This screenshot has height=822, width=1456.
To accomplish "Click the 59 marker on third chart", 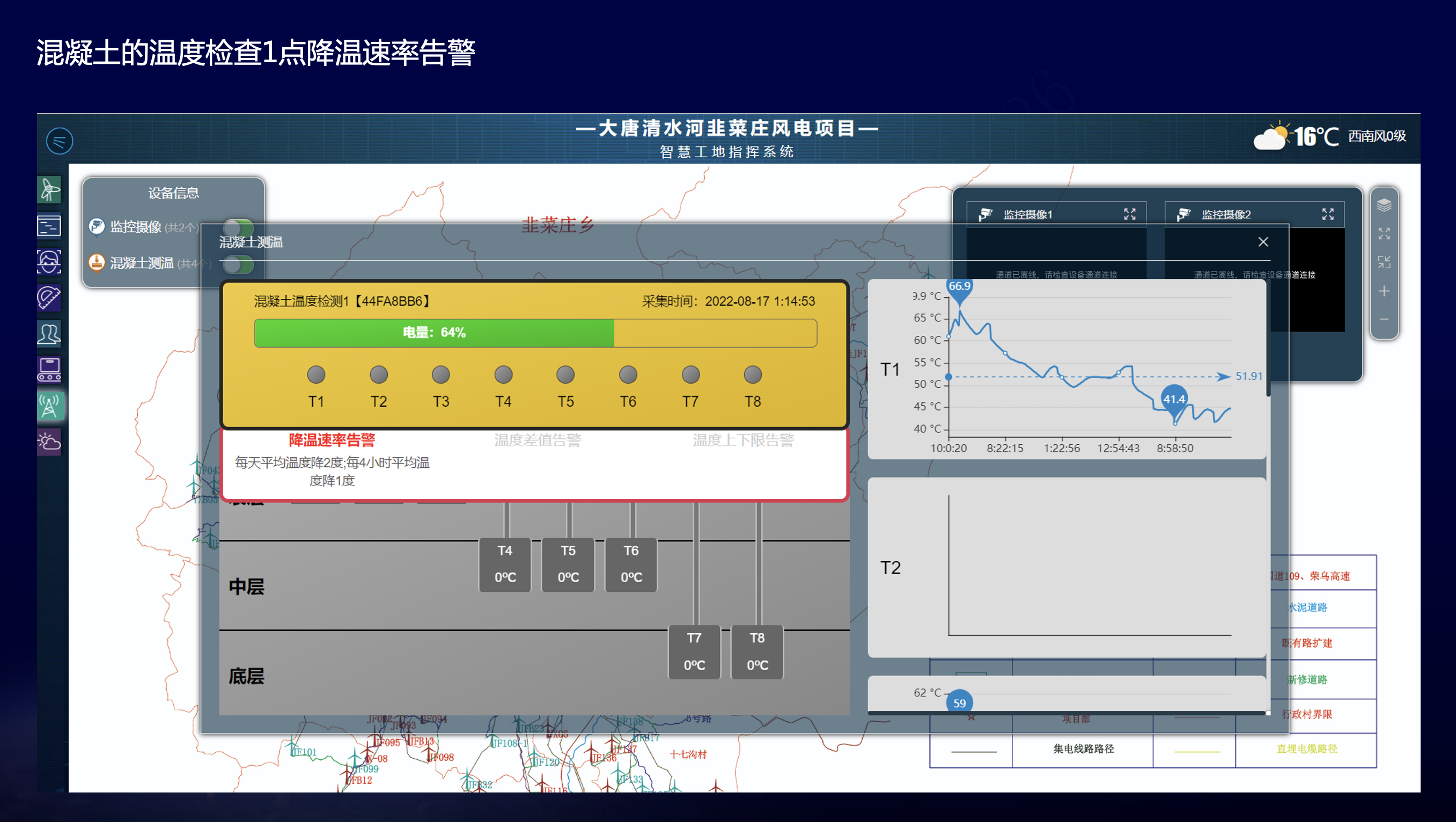I will tap(959, 702).
